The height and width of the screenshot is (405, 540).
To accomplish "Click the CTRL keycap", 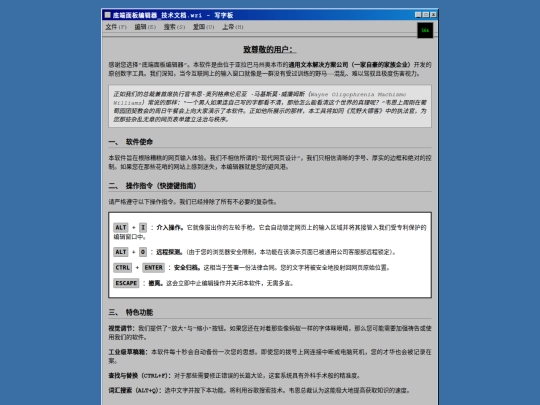I will tap(123, 267).
